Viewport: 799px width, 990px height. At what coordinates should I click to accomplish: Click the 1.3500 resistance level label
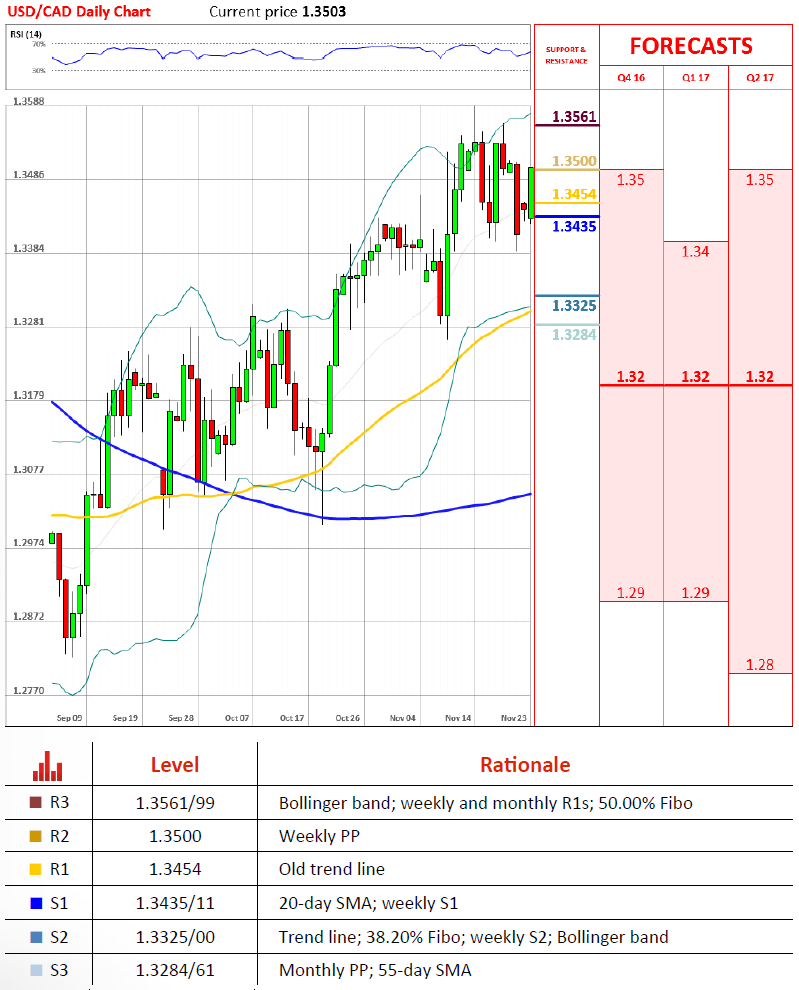[x=574, y=161]
